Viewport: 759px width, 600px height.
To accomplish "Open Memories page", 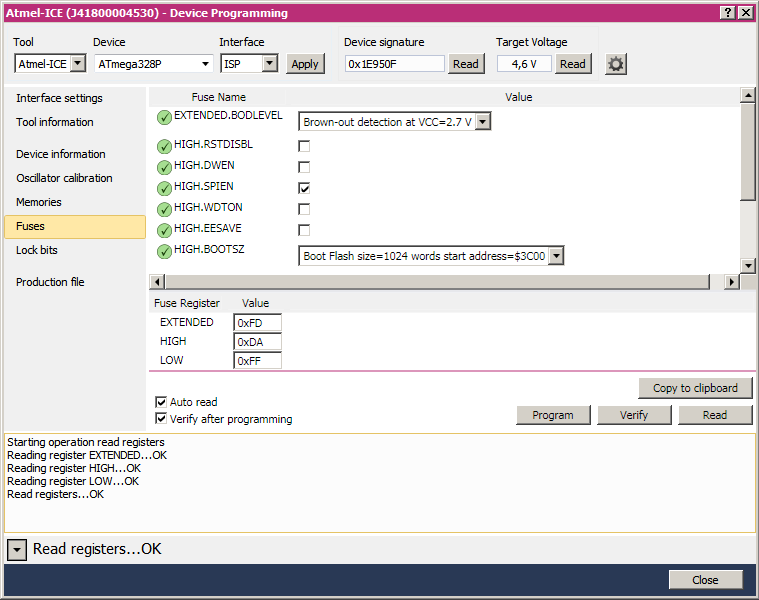I will click(39, 202).
